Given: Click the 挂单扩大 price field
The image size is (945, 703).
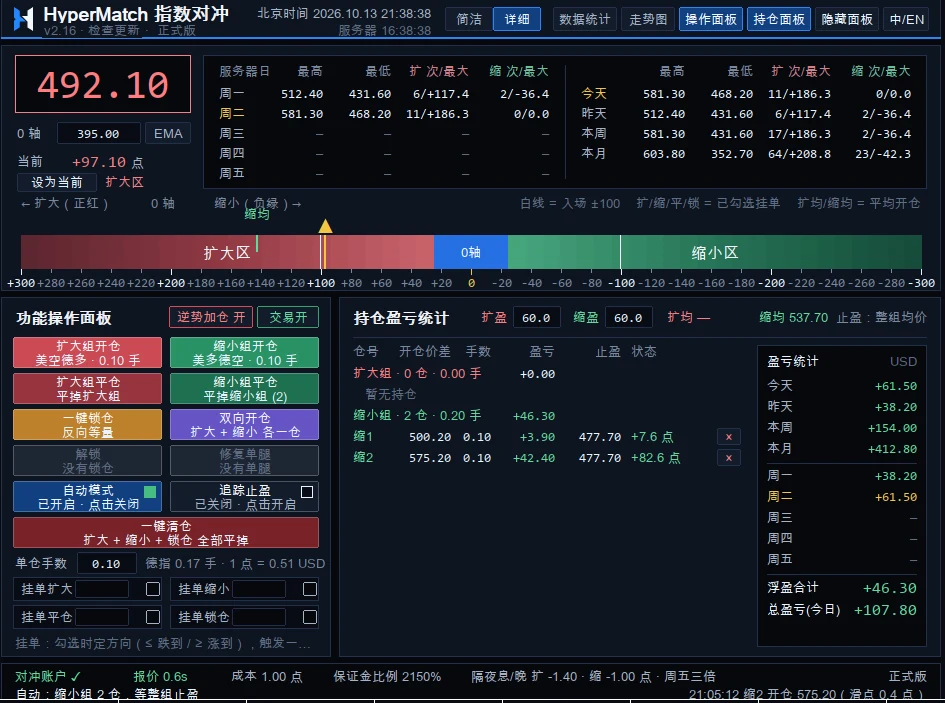Looking at the screenshot, I should (x=102, y=589).
